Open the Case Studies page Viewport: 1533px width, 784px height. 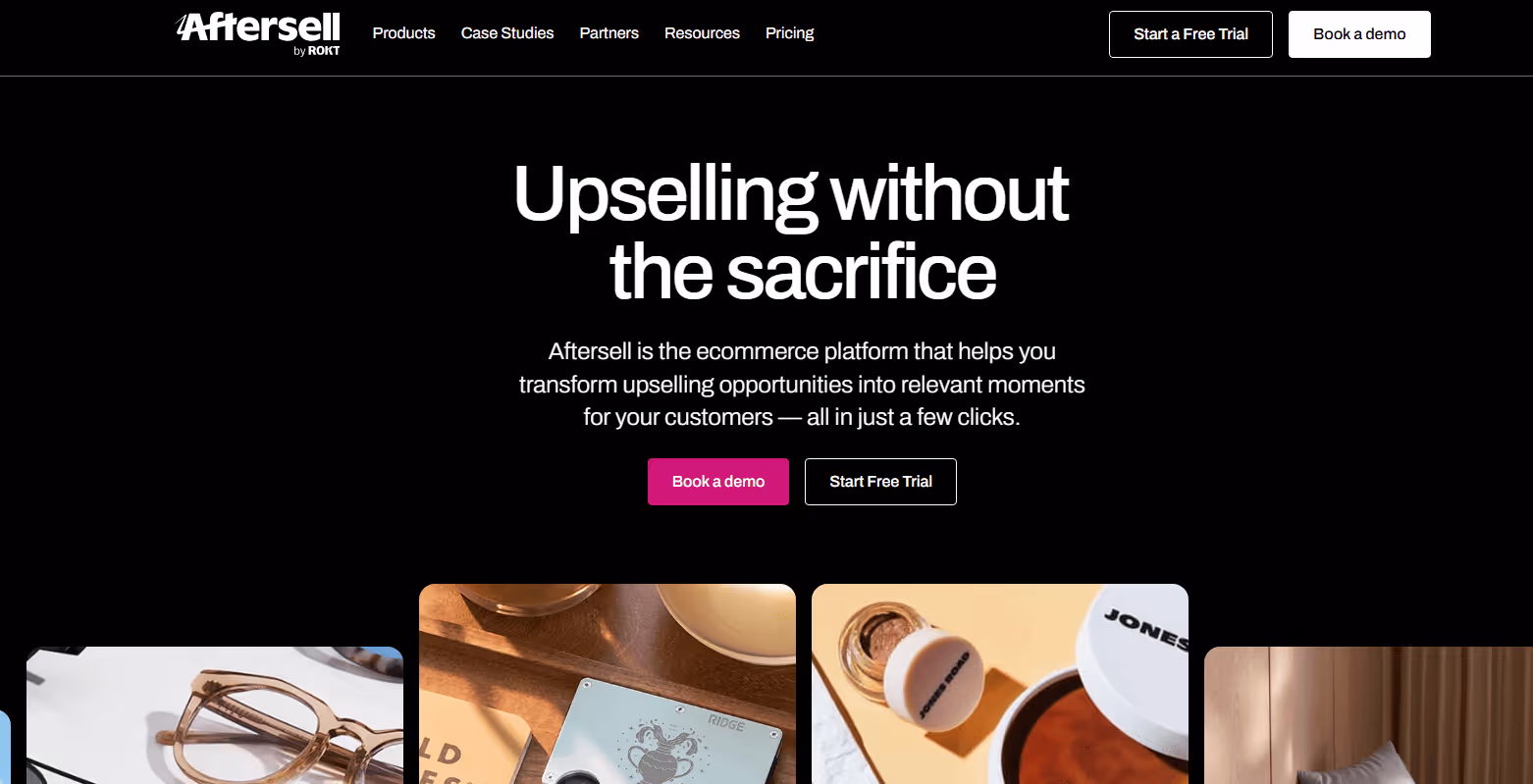pos(507,33)
